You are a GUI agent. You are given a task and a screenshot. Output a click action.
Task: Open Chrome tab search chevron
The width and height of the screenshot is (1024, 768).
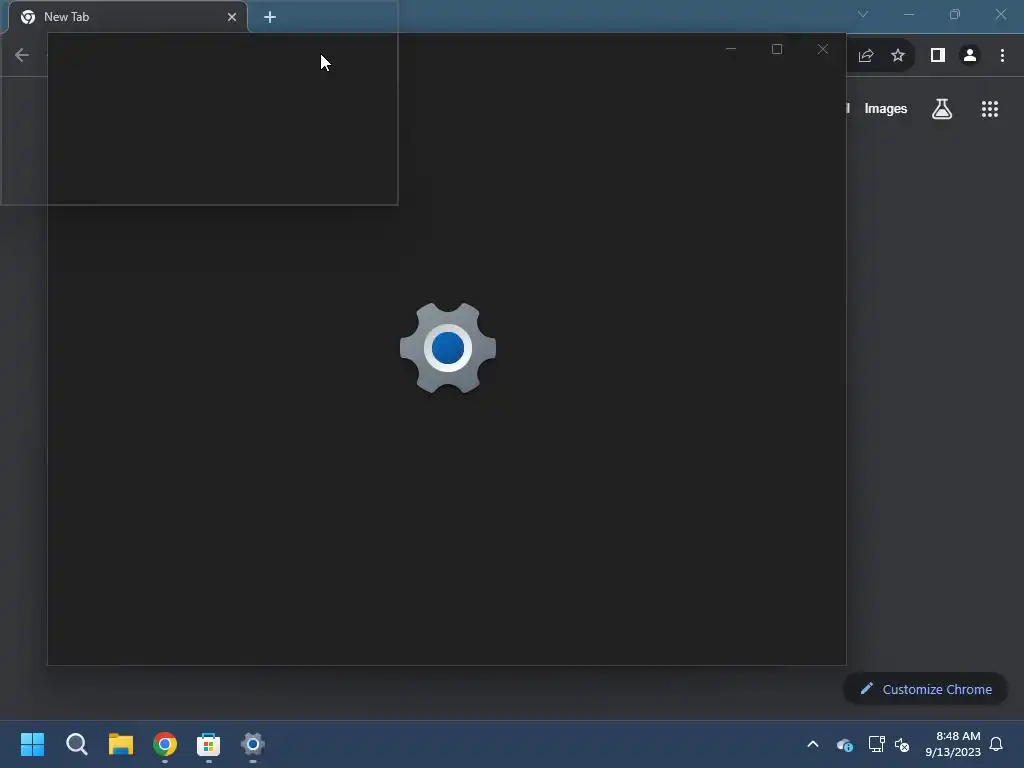(x=863, y=14)
